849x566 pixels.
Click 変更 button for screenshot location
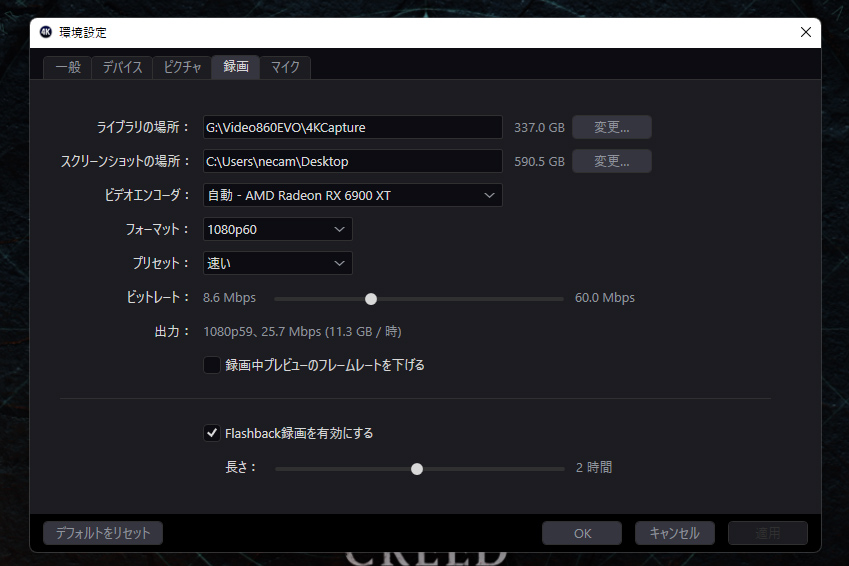[612, 161]
